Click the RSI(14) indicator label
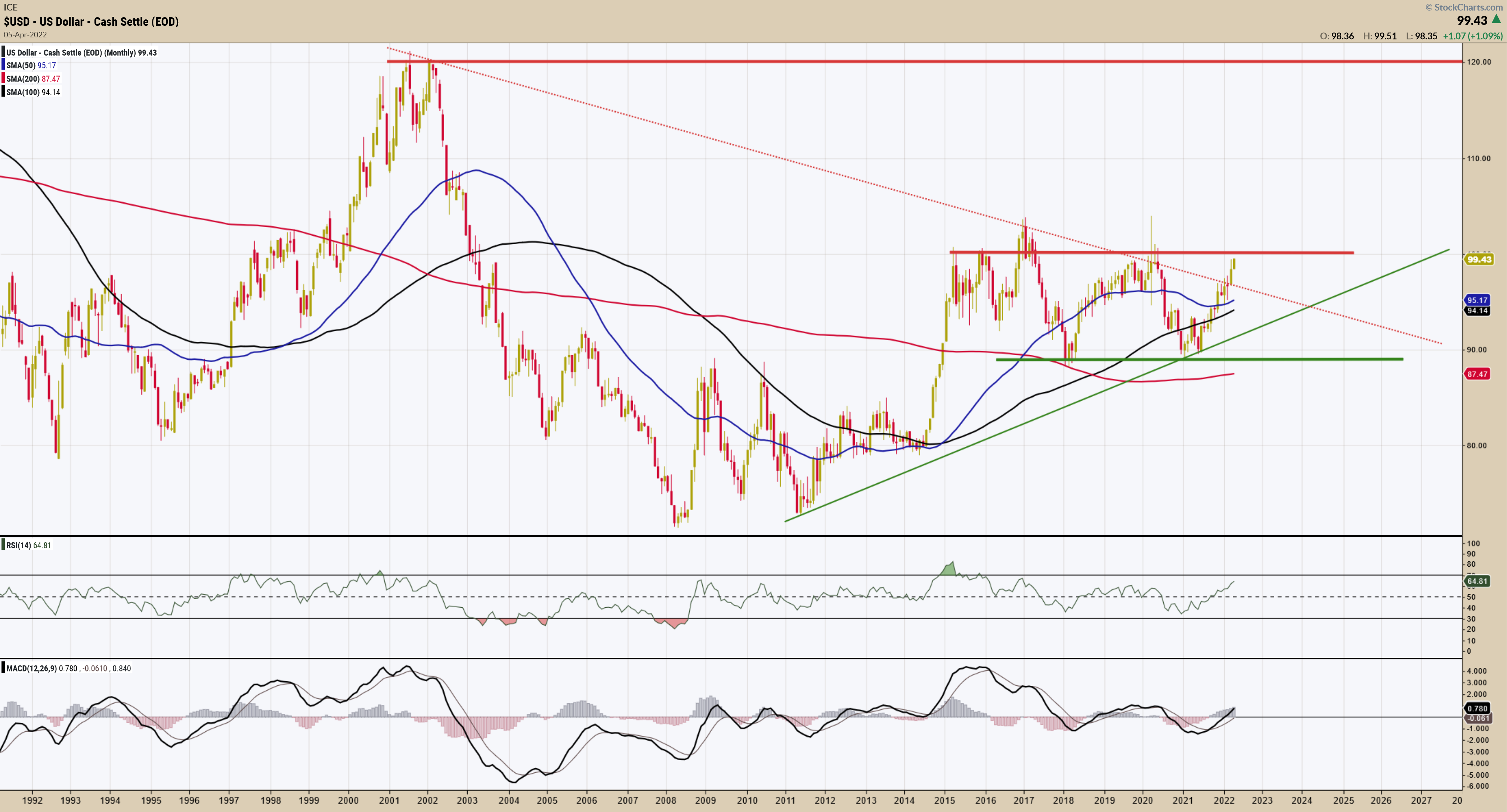The width and height of the screenshot is (1507, 812). (19, 545)
